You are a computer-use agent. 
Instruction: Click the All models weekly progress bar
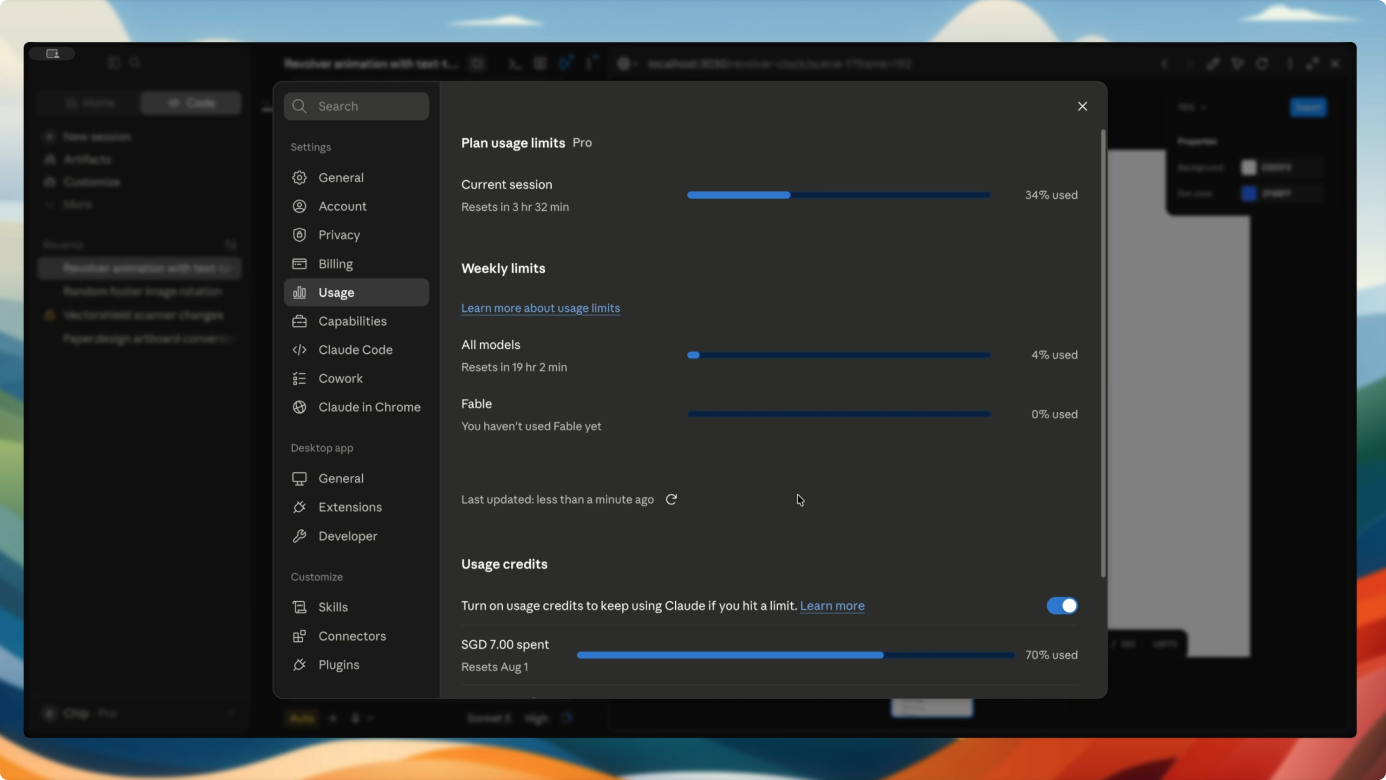coord(838,355)
